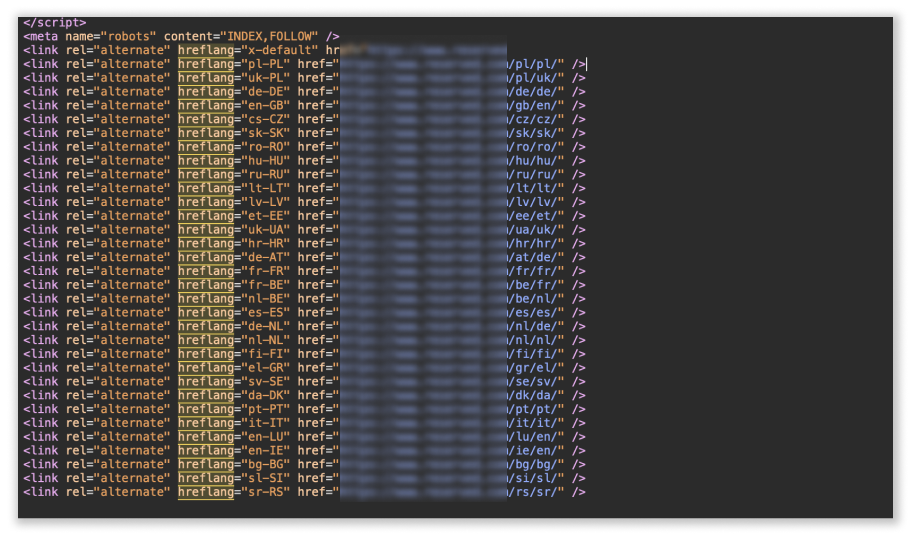This screenshot has height=537, width=911.
Task: Click the hreflang "ru-RU" value
Action: [266, 174]
